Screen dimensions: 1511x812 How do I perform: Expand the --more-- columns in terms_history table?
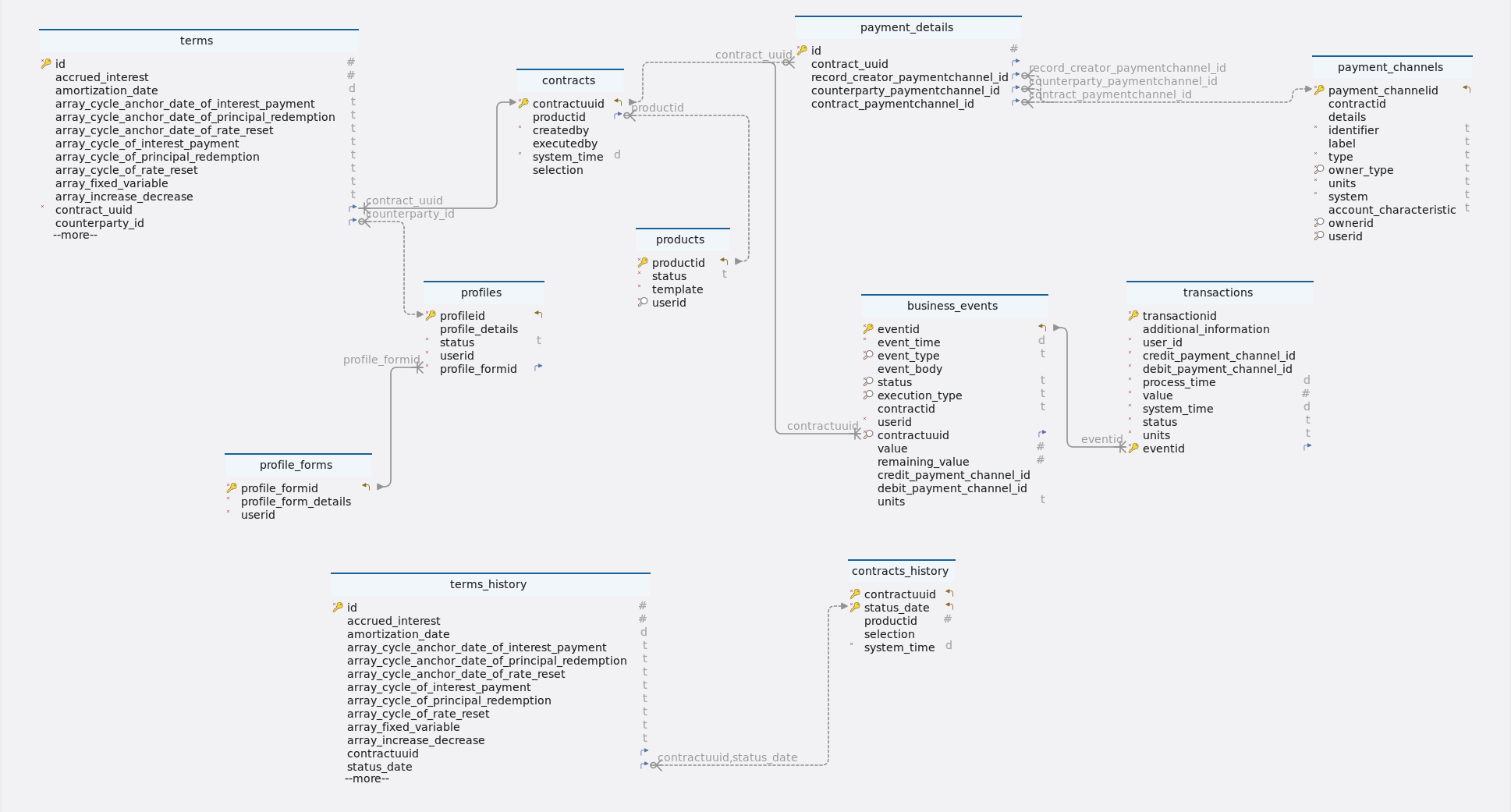(x=367, y=779)
